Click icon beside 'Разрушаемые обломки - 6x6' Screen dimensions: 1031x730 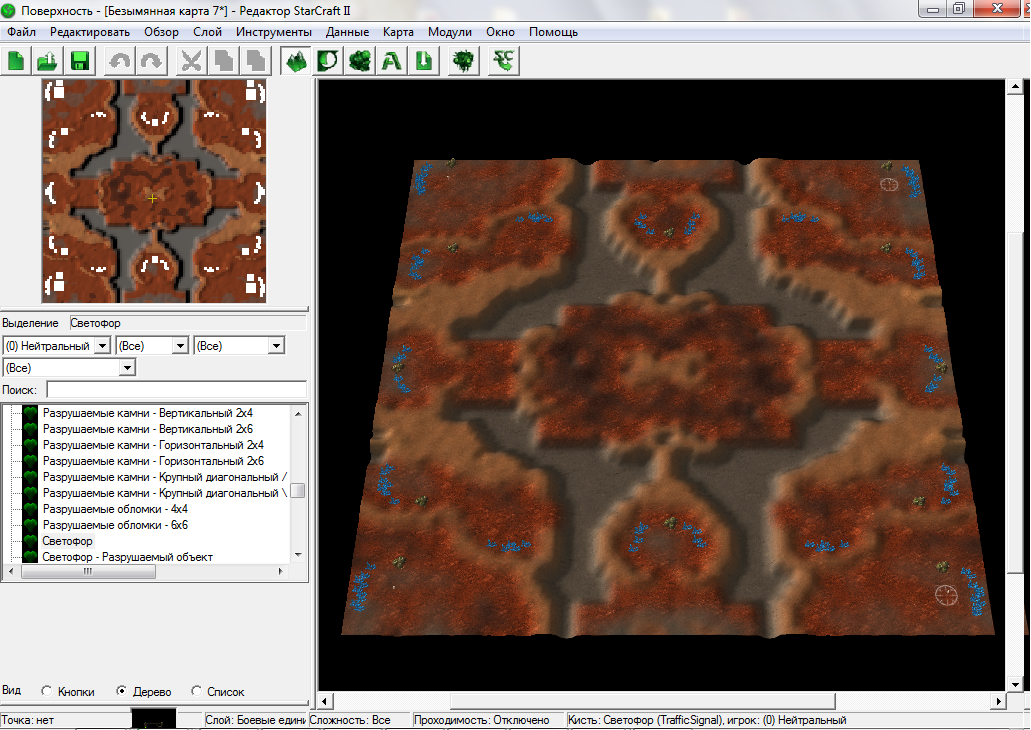(x=30, y=525)
